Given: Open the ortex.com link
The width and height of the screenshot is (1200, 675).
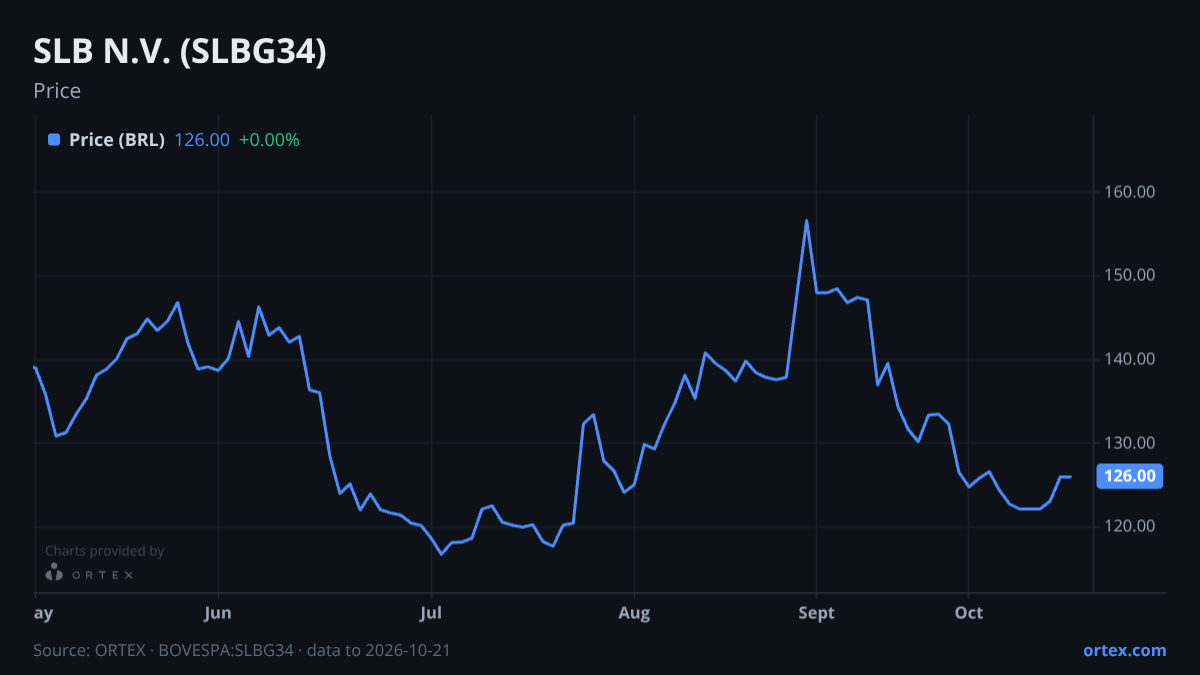Looking at the screenshot, I should [1124, 650].
